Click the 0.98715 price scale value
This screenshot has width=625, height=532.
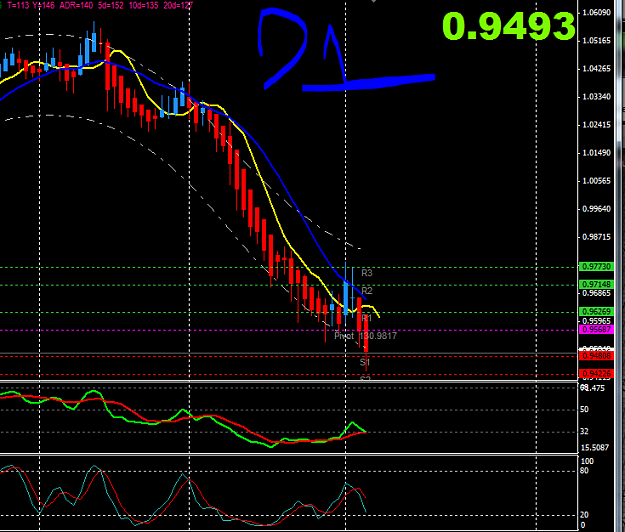click(x=597, y=237)
